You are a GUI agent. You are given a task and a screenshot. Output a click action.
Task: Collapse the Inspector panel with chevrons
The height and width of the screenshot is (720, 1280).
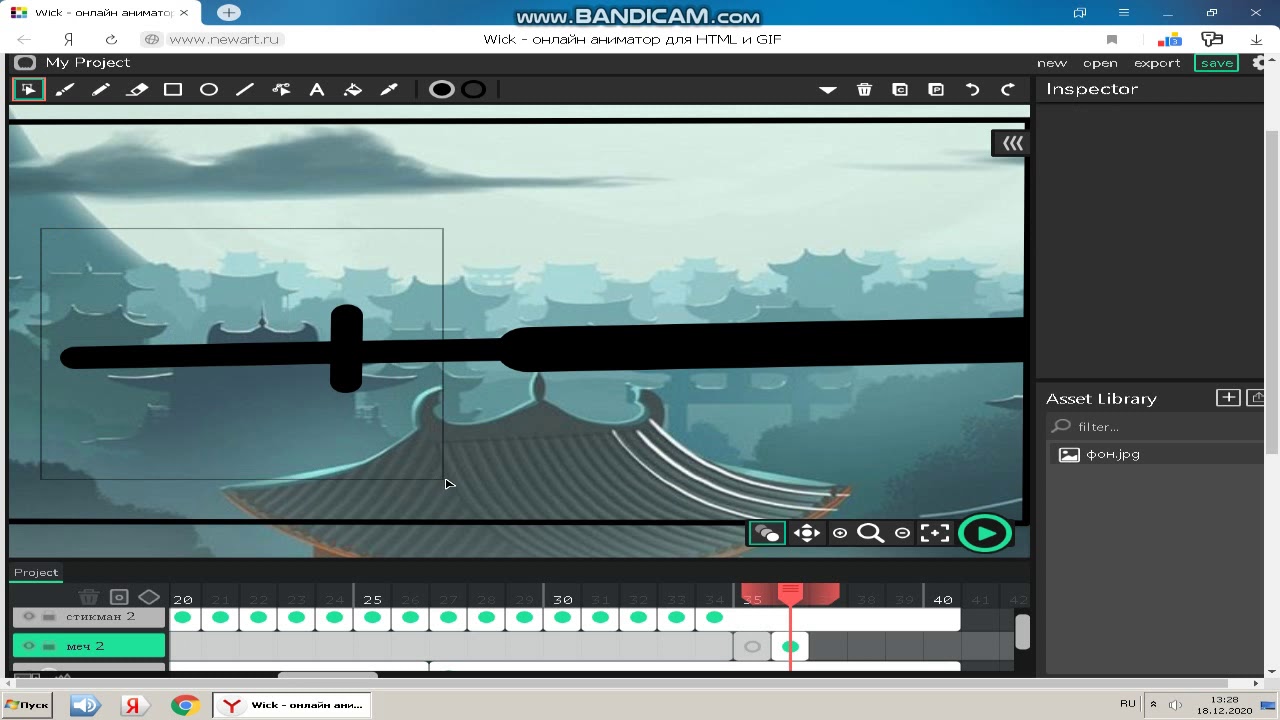pos(1012,143)
